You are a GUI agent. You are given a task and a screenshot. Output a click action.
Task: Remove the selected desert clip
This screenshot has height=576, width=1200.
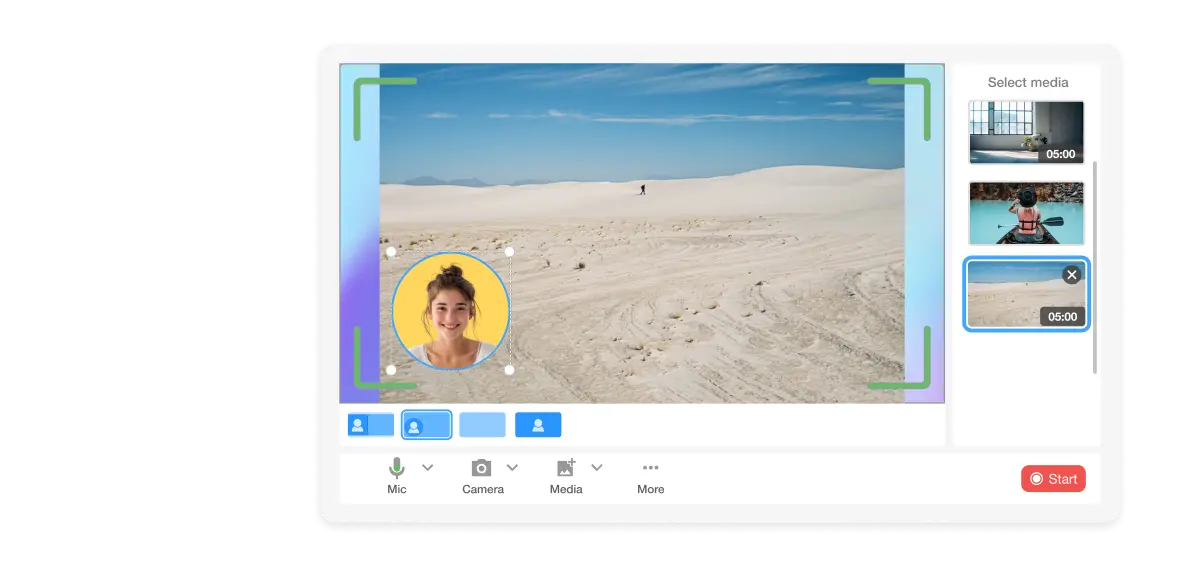(1071, 274)
